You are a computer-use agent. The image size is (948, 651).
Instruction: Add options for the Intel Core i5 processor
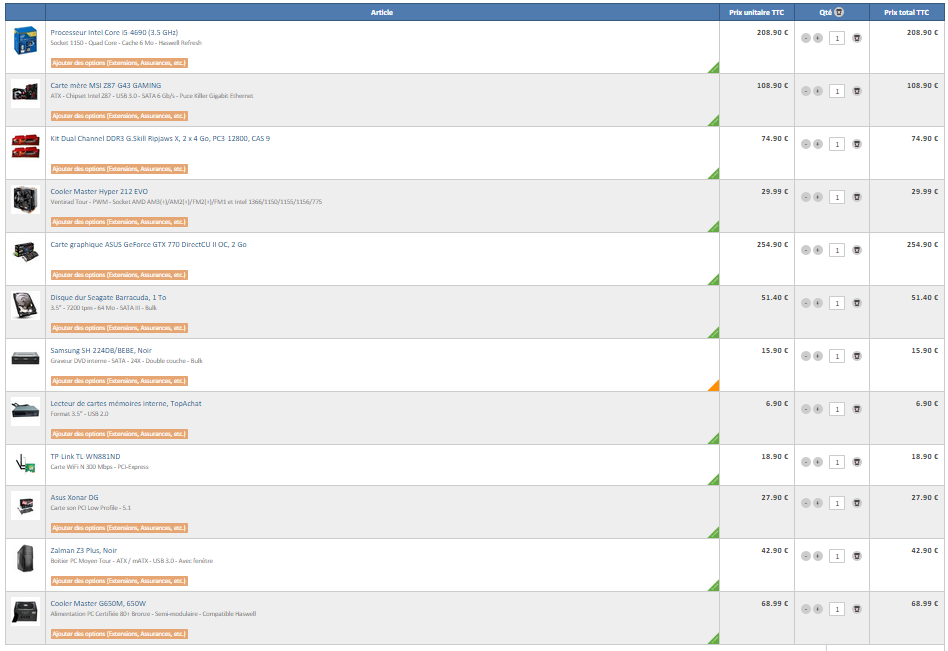(119, 63)
